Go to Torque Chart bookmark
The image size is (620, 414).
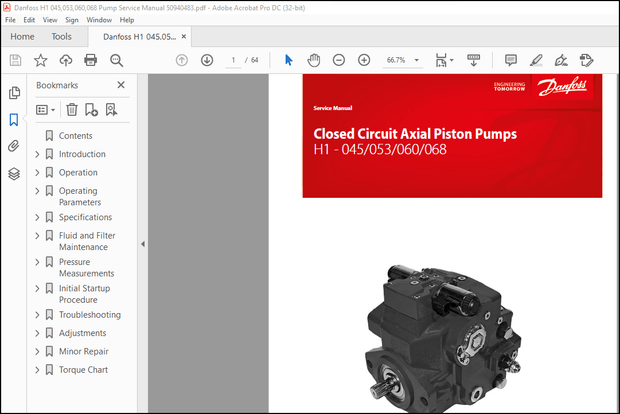pyautogui.click(x=83, y=370)
